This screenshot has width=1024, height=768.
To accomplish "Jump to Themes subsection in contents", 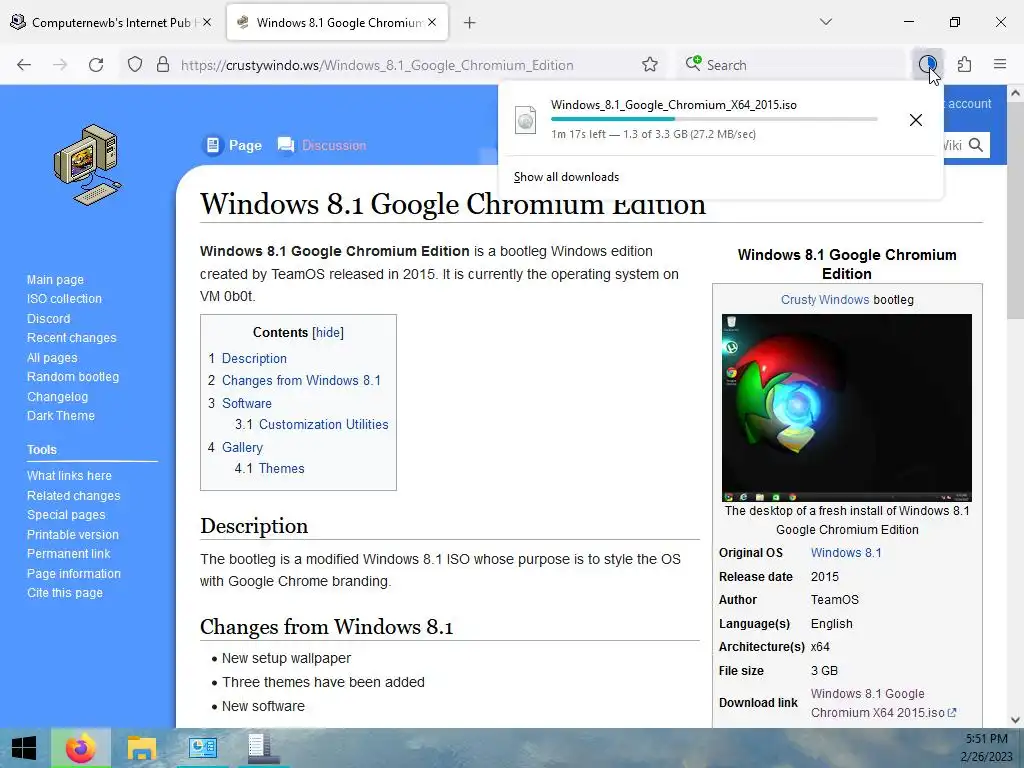I will [x=281, y=468].
